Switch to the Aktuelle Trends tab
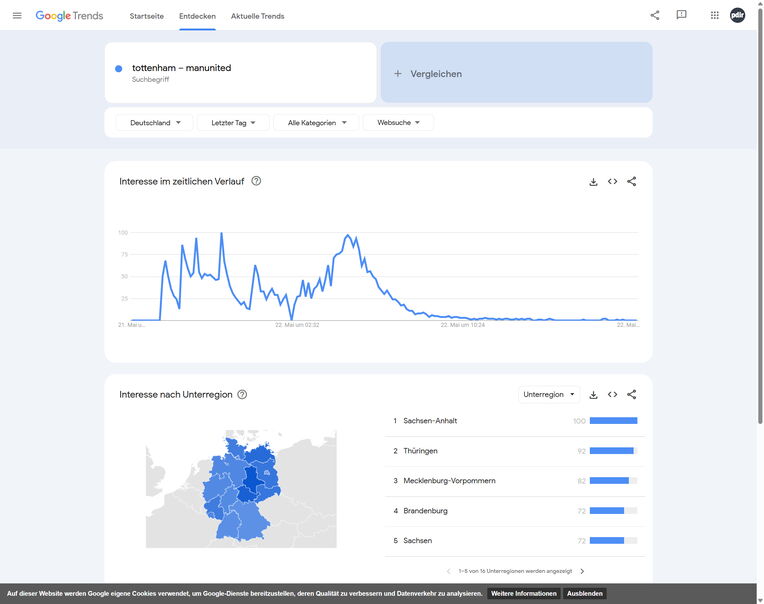Viewport: 764px width, 604px height. [x=257, y=16]
